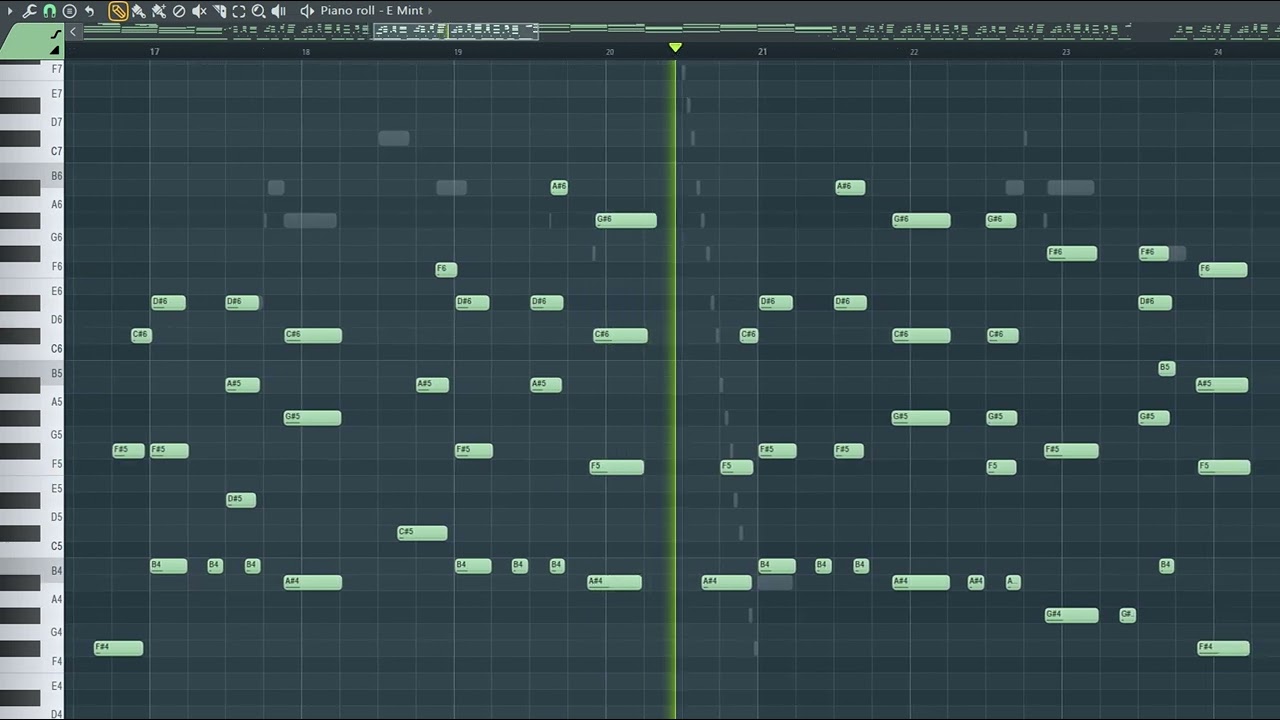Select the F6 note at bar 24
Viewport: 1280px width, 720px height.
click(x=1223, y=269)
